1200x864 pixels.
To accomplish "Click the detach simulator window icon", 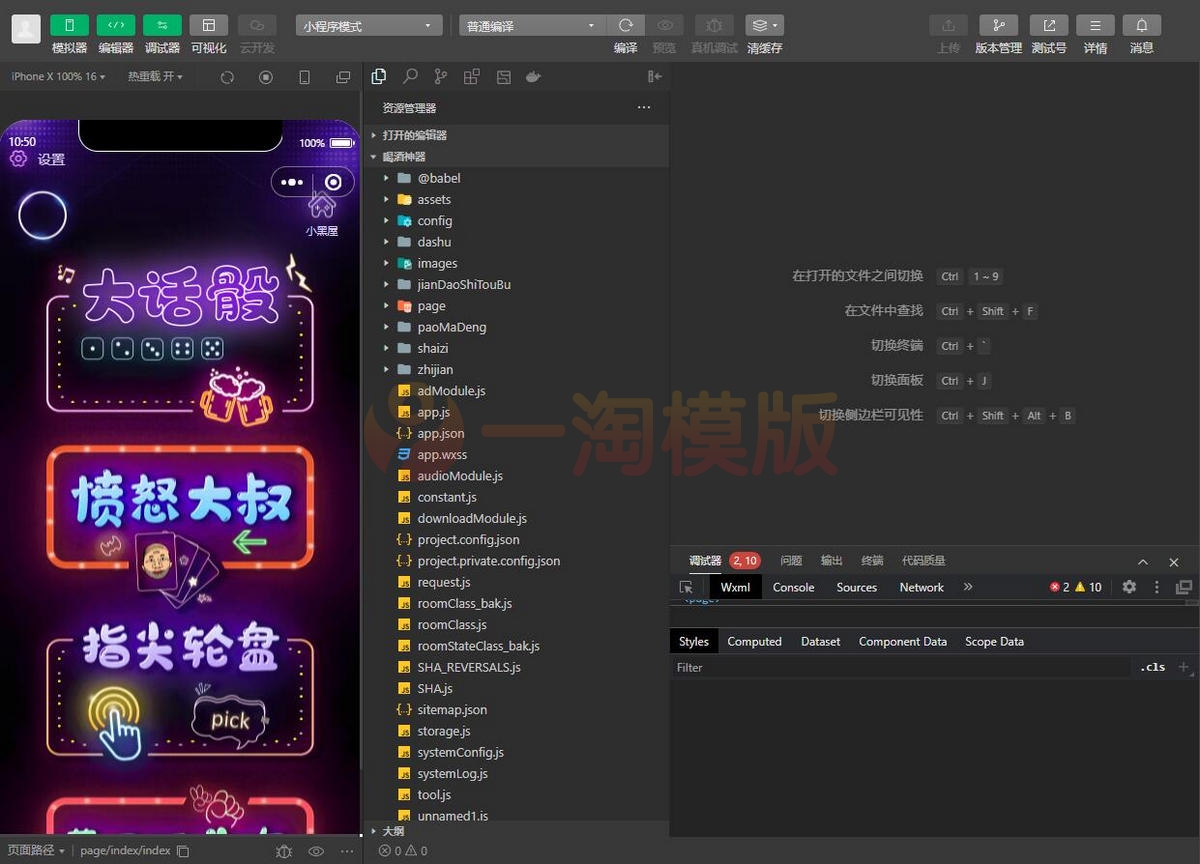I will 343,77.
